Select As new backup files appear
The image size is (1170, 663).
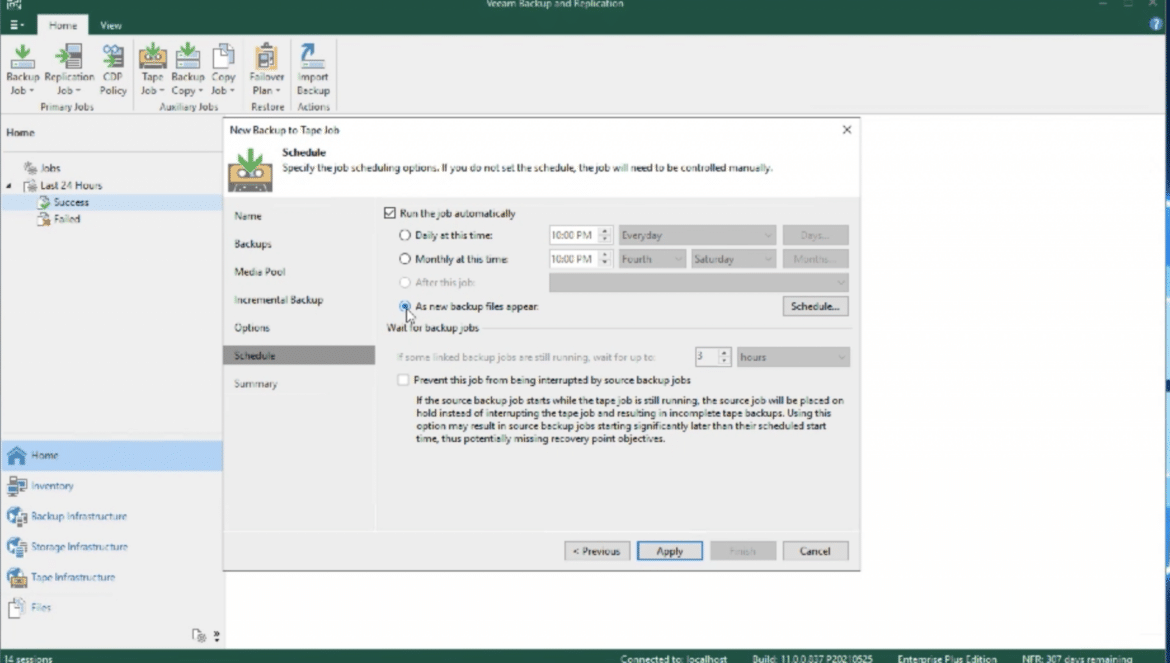pyautogui.click(x=404, y=306)
